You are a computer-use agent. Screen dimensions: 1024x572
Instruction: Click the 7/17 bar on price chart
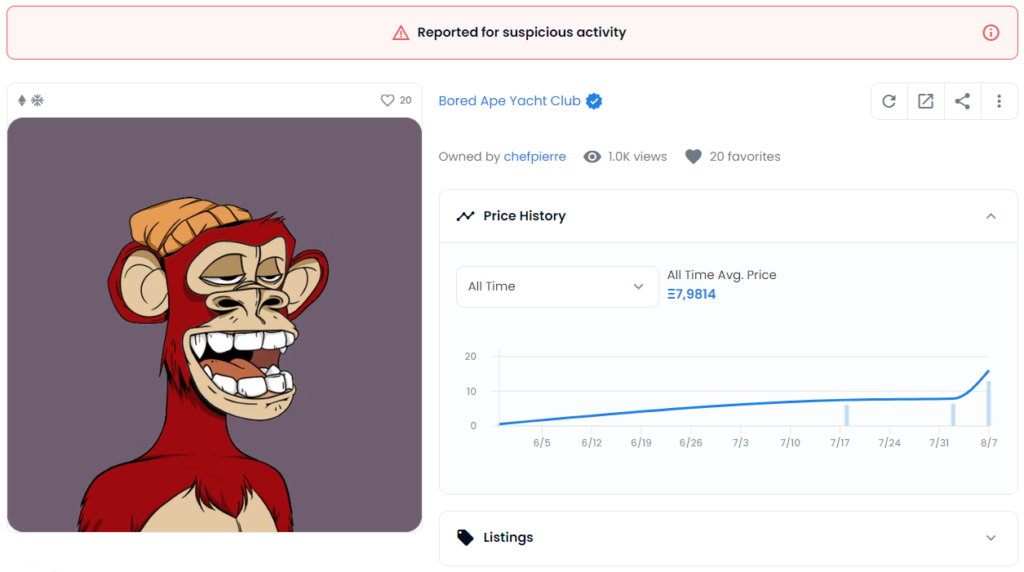(x=847, y=415)
